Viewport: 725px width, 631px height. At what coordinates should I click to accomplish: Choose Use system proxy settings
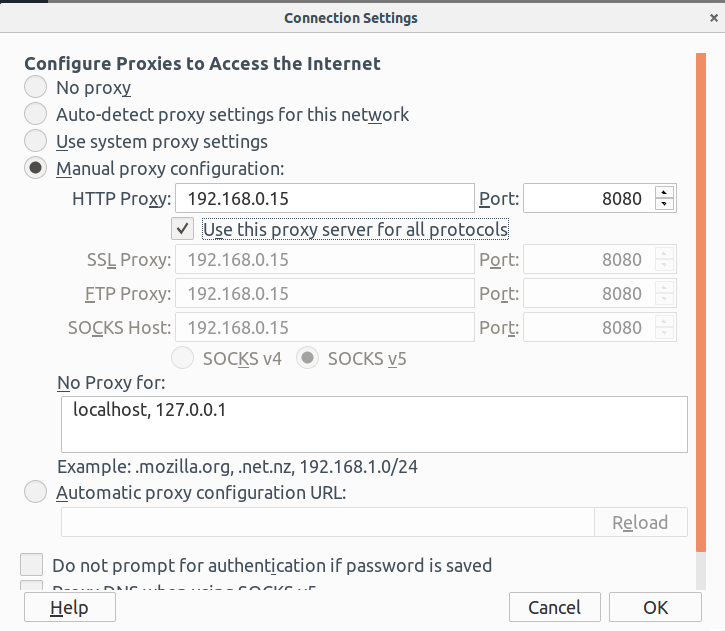(36, 141)
